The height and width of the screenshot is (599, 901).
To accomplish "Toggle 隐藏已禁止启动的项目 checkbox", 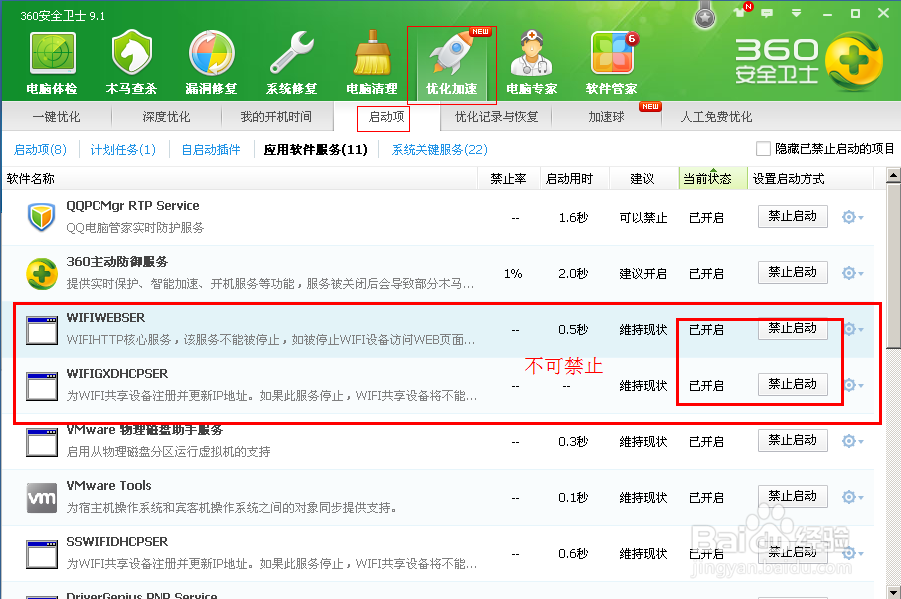I will coord(763,149).
